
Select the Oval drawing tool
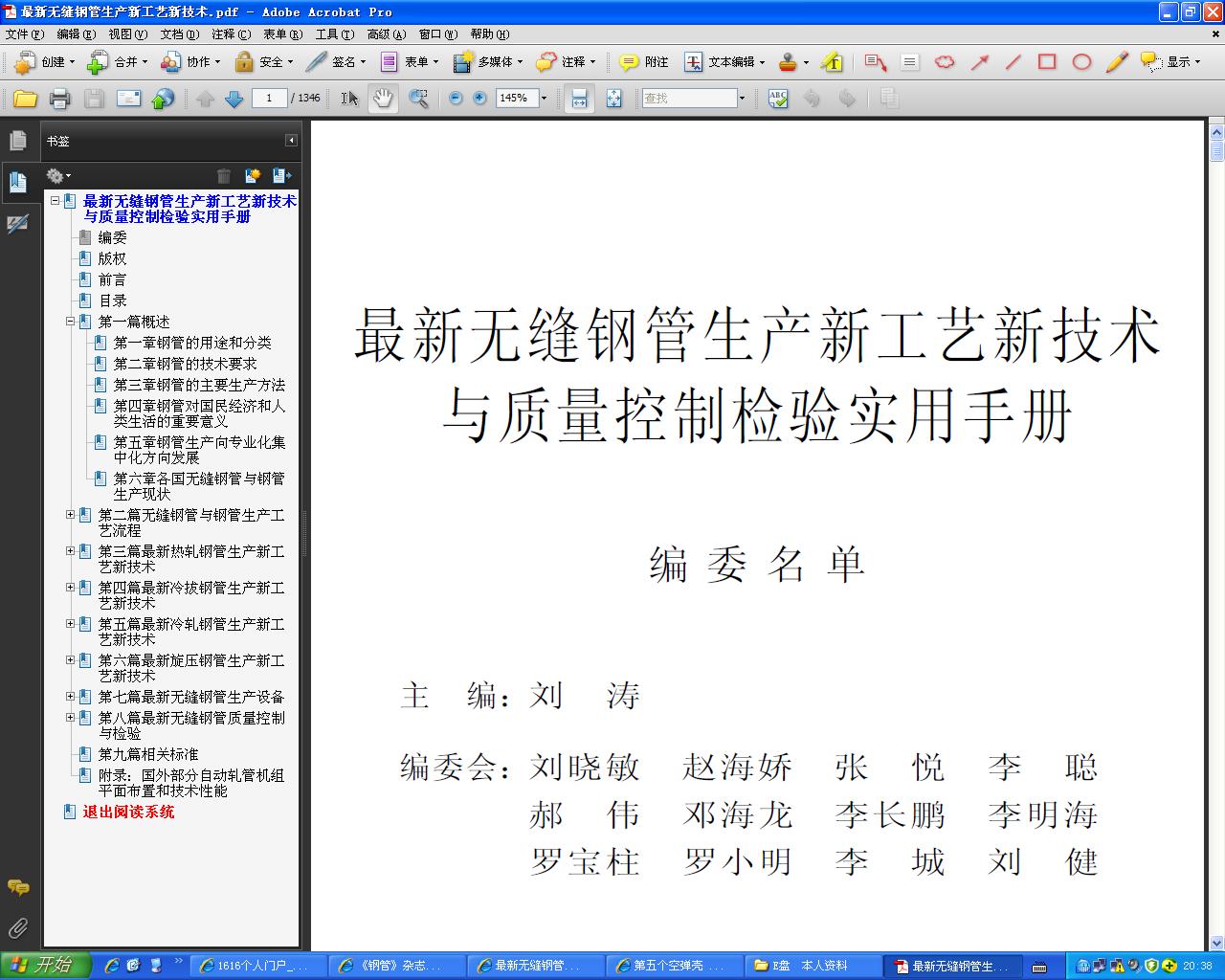1081,62
